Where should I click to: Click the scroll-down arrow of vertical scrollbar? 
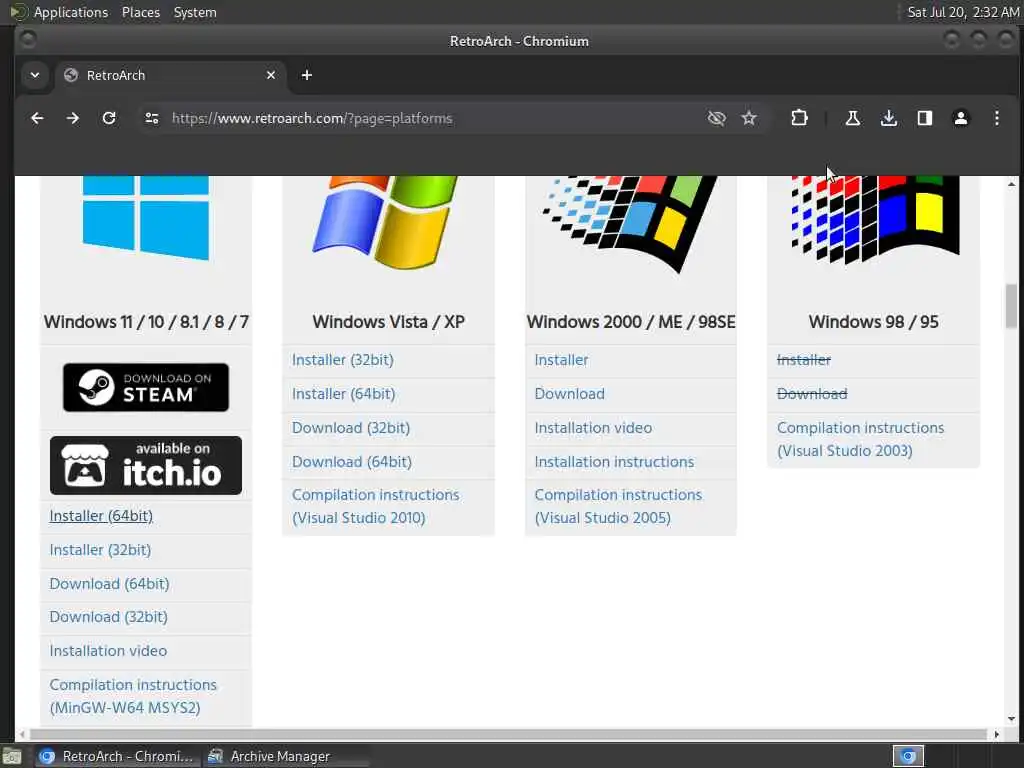[x=1011, y=719]
